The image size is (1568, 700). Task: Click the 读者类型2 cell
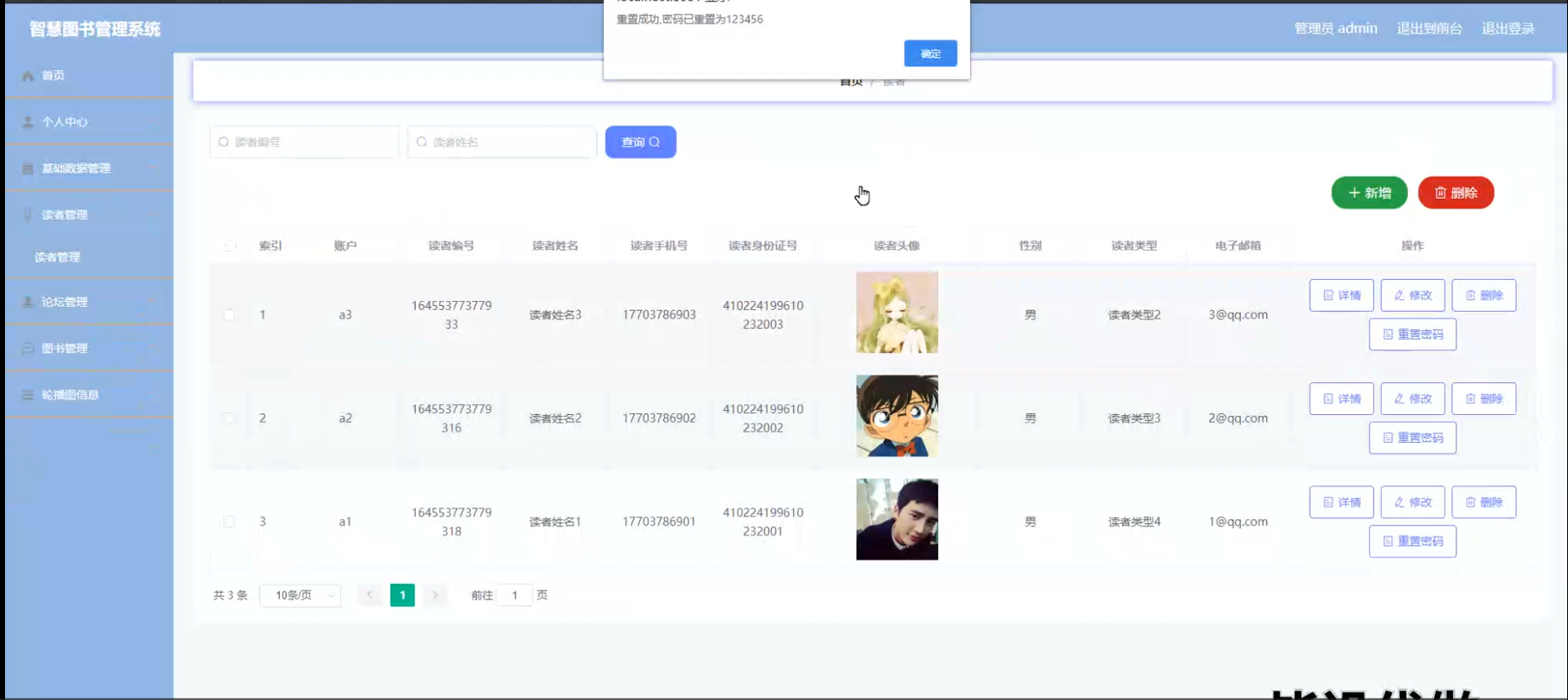click(1134, 315)
